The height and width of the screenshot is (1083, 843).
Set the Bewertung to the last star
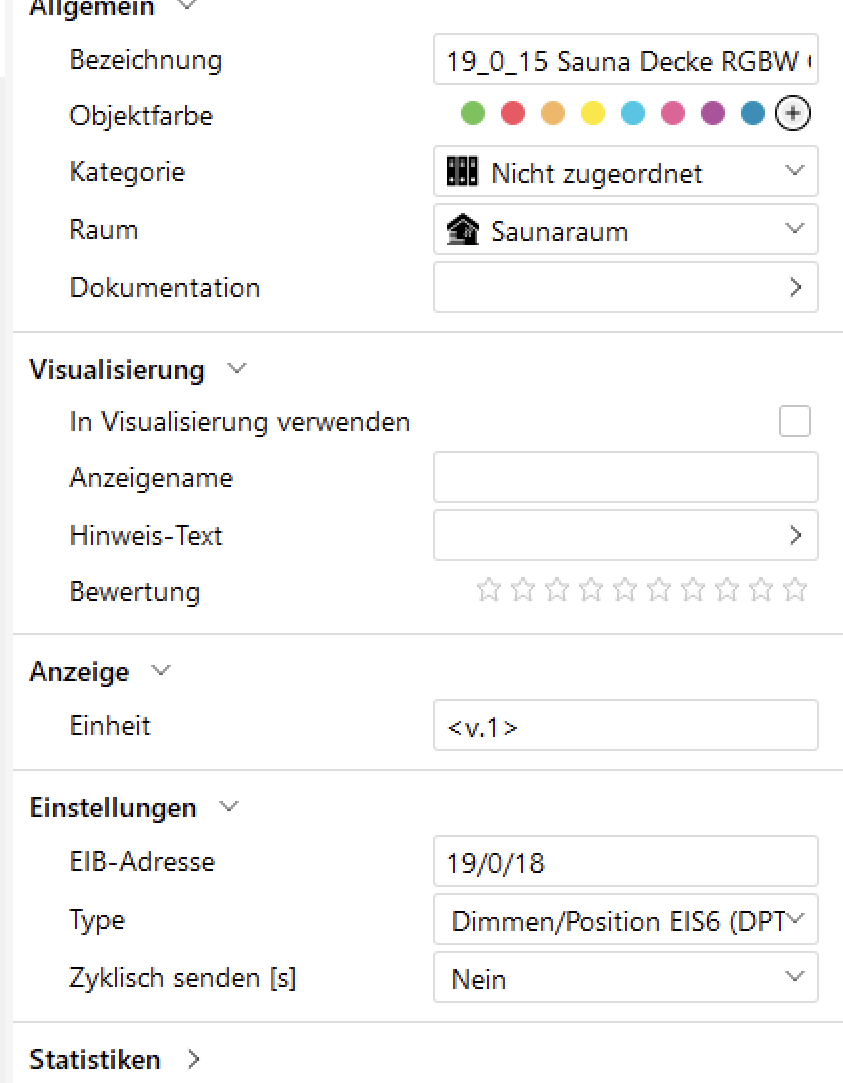pyautogui.click(x=795, y=590)
